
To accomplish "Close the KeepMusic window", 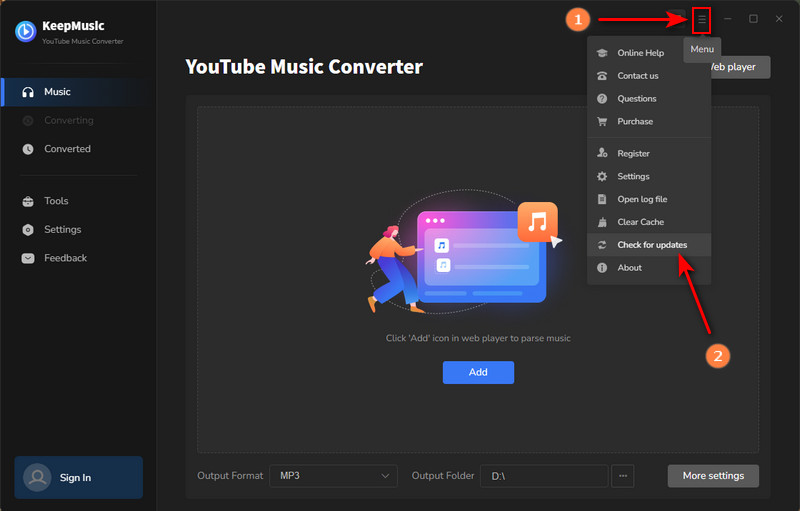I will pos(779,19).
